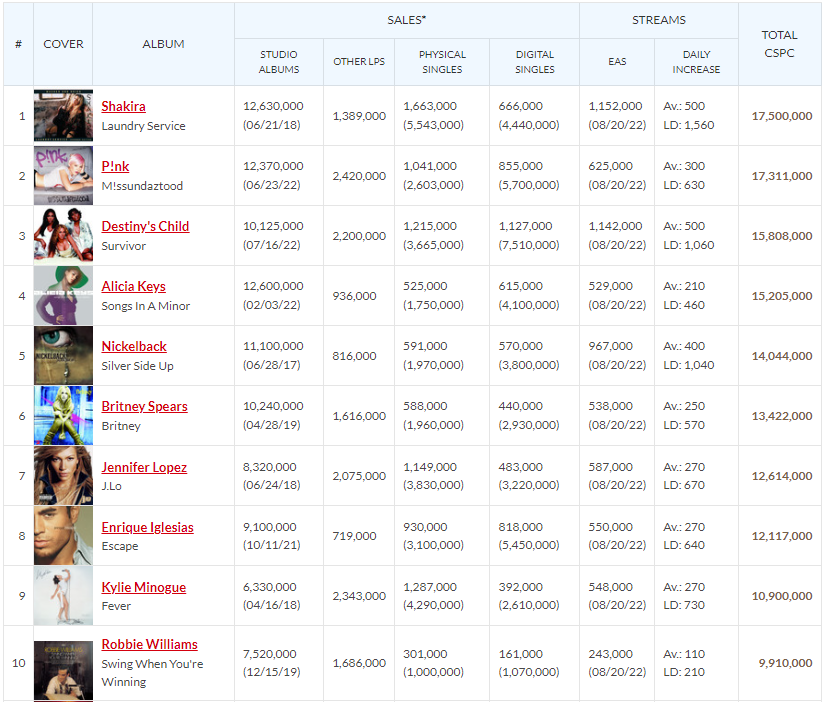Click the SALES* group header

[x=406, y=20]
